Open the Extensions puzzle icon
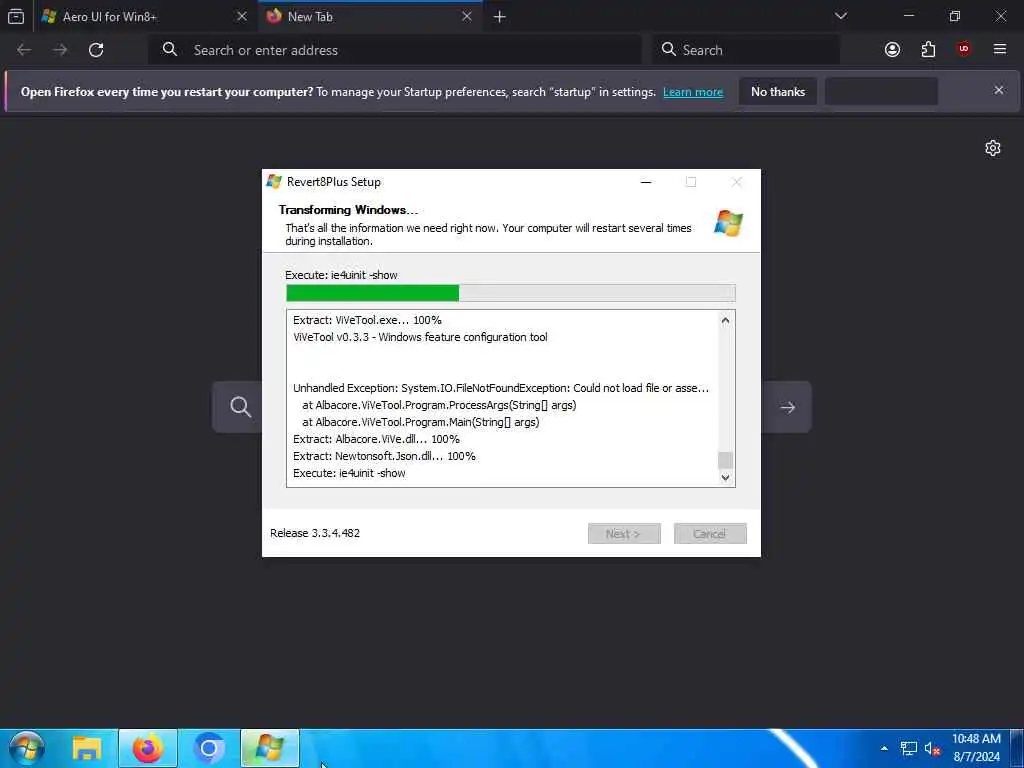Screen dimensions: 1024x768 tap(928, 50)
